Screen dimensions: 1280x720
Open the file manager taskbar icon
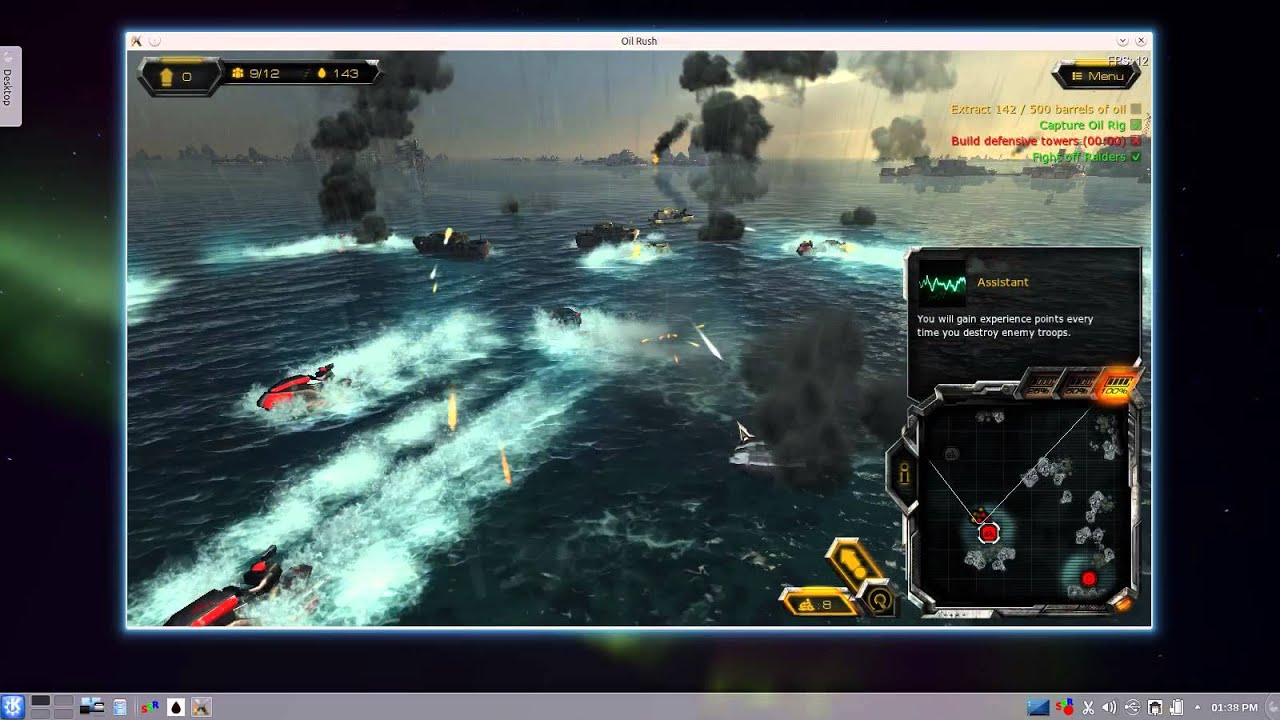click(x=92, y=707)
